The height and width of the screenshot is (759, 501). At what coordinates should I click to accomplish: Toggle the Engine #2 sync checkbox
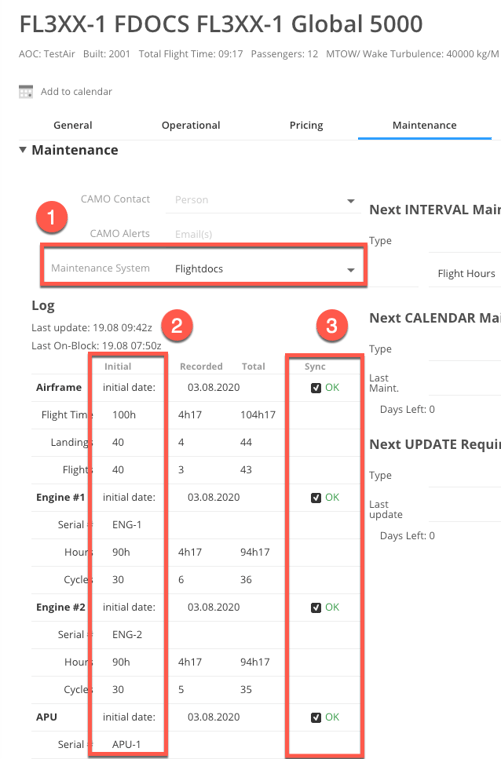coord(316,607)
